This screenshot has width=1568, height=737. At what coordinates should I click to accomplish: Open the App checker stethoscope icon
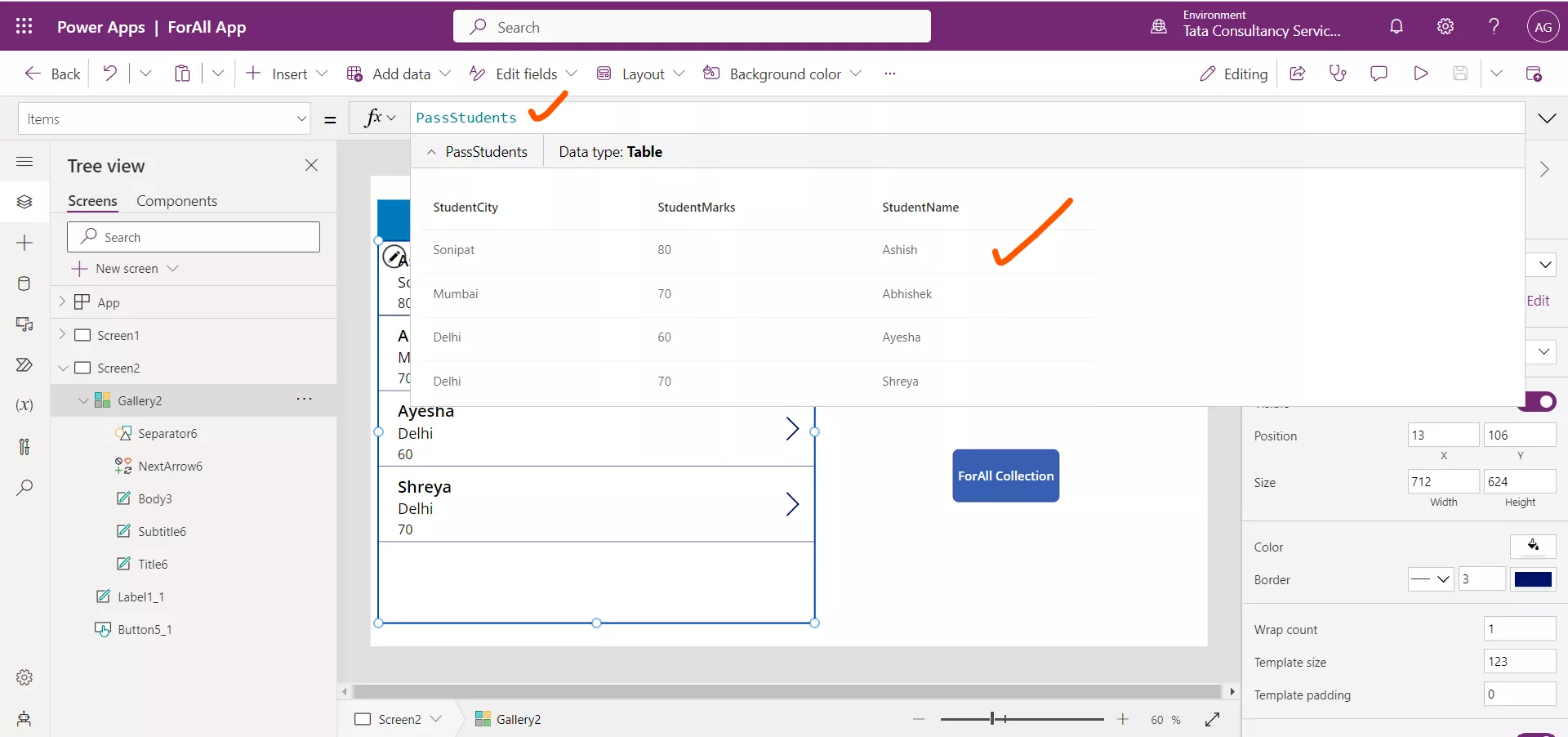click(1338, 74)
